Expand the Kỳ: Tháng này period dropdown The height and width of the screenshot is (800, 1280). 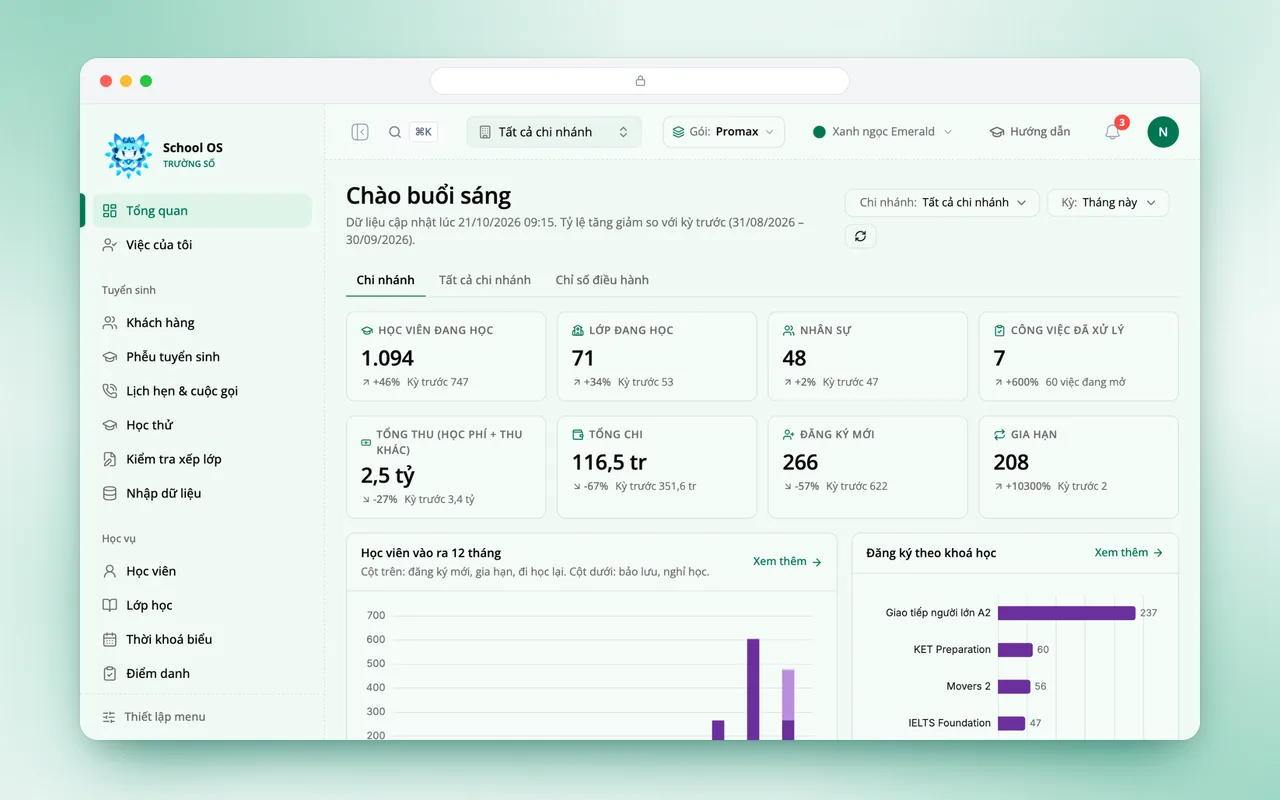coord(1108,203)
